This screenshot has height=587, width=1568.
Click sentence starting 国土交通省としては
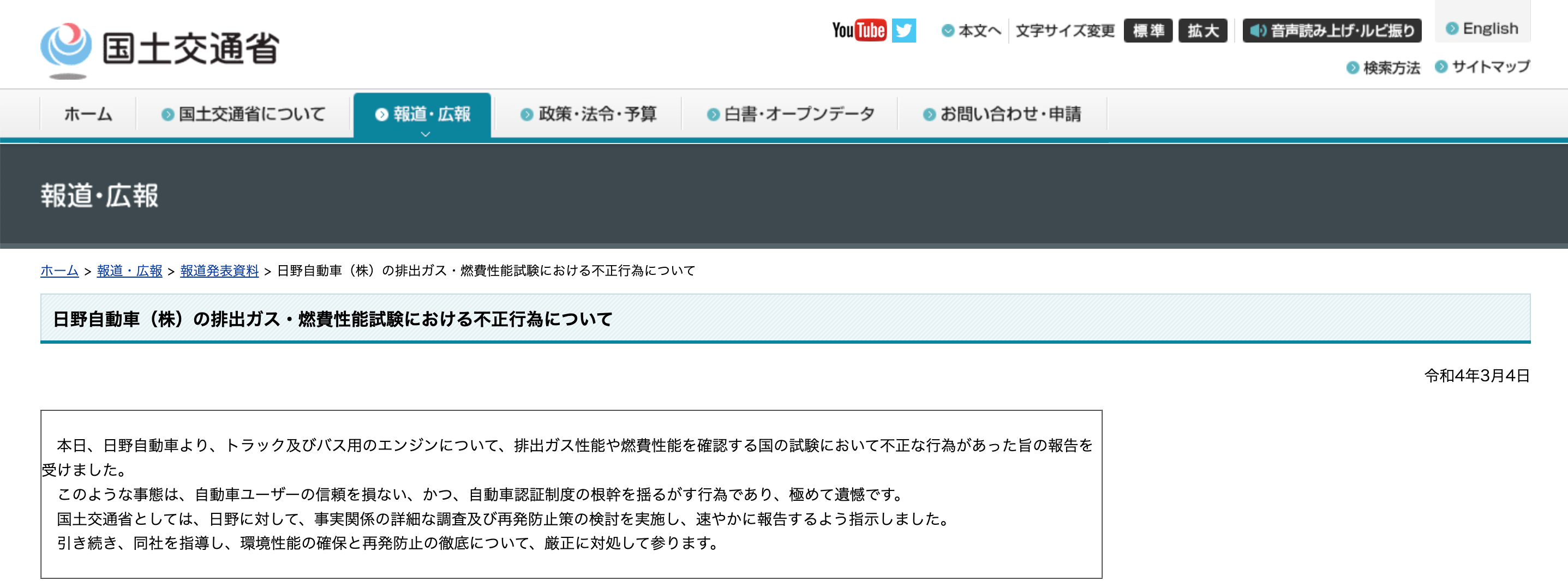click(504, 519)
